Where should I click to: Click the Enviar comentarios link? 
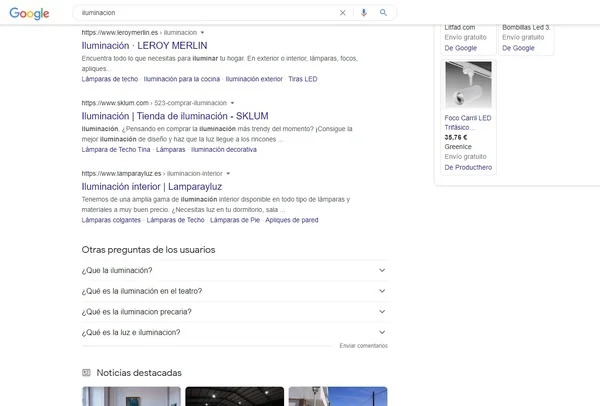(363, 345)
